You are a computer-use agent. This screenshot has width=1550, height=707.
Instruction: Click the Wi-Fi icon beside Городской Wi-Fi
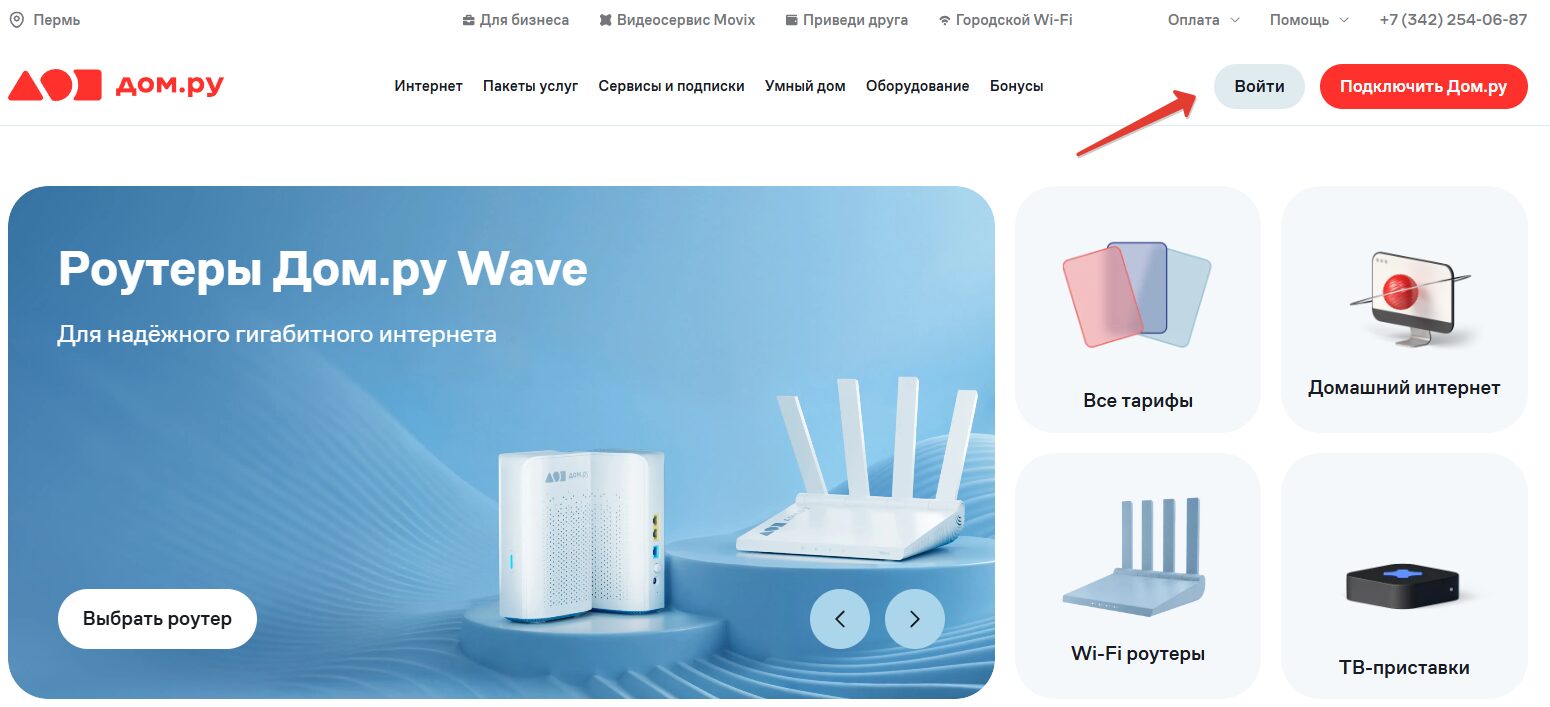pos(945,20)
